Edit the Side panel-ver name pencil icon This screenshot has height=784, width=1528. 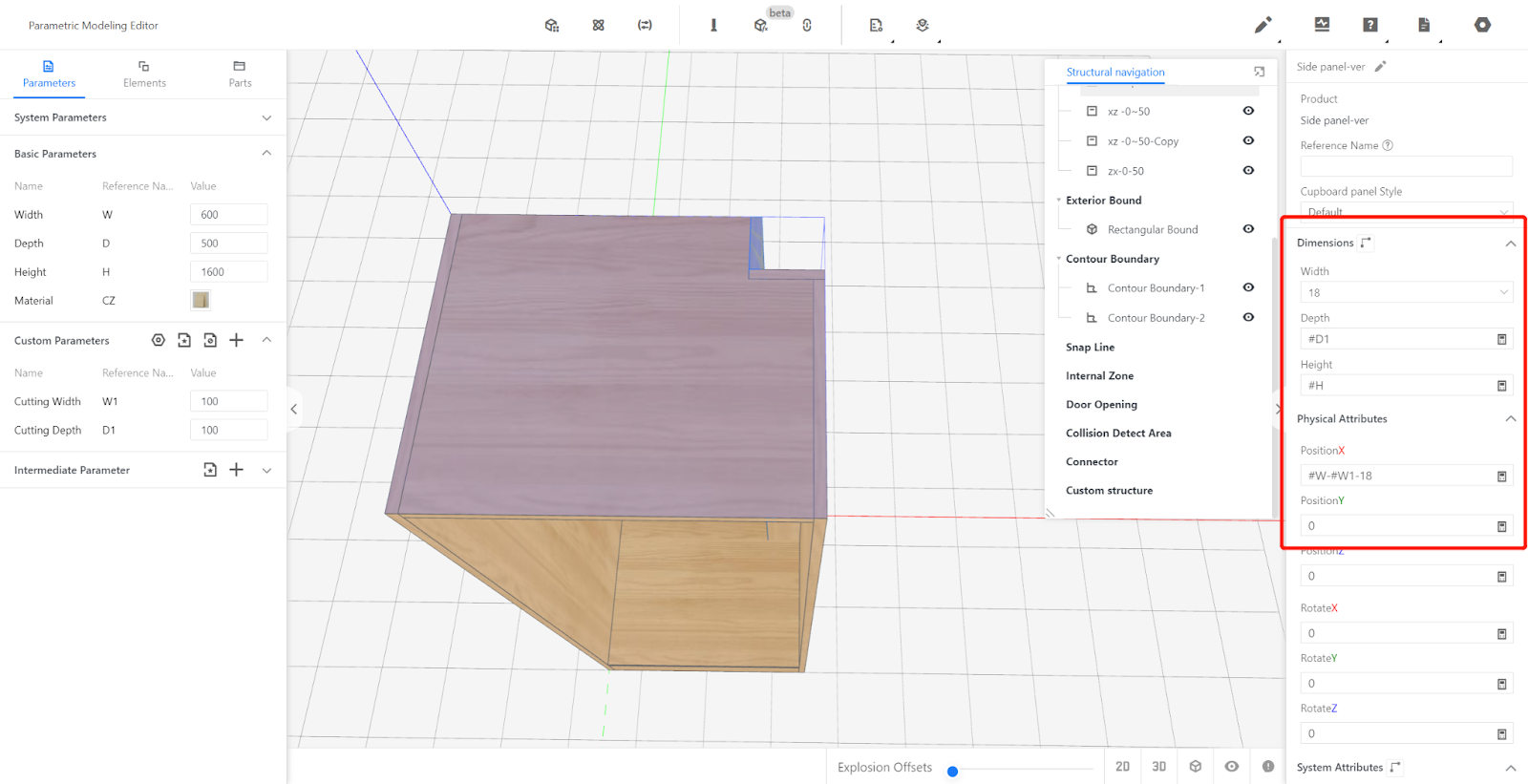[x=1380, y=67]
